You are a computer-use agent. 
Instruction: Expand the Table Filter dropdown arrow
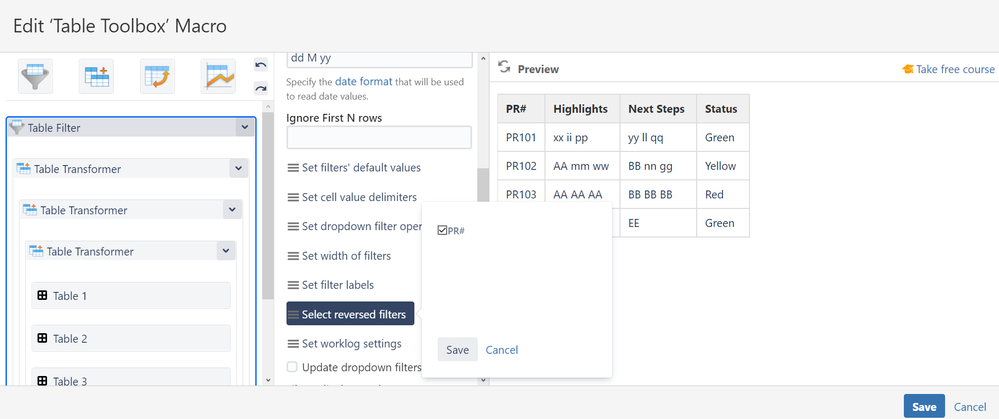(245, 127)
